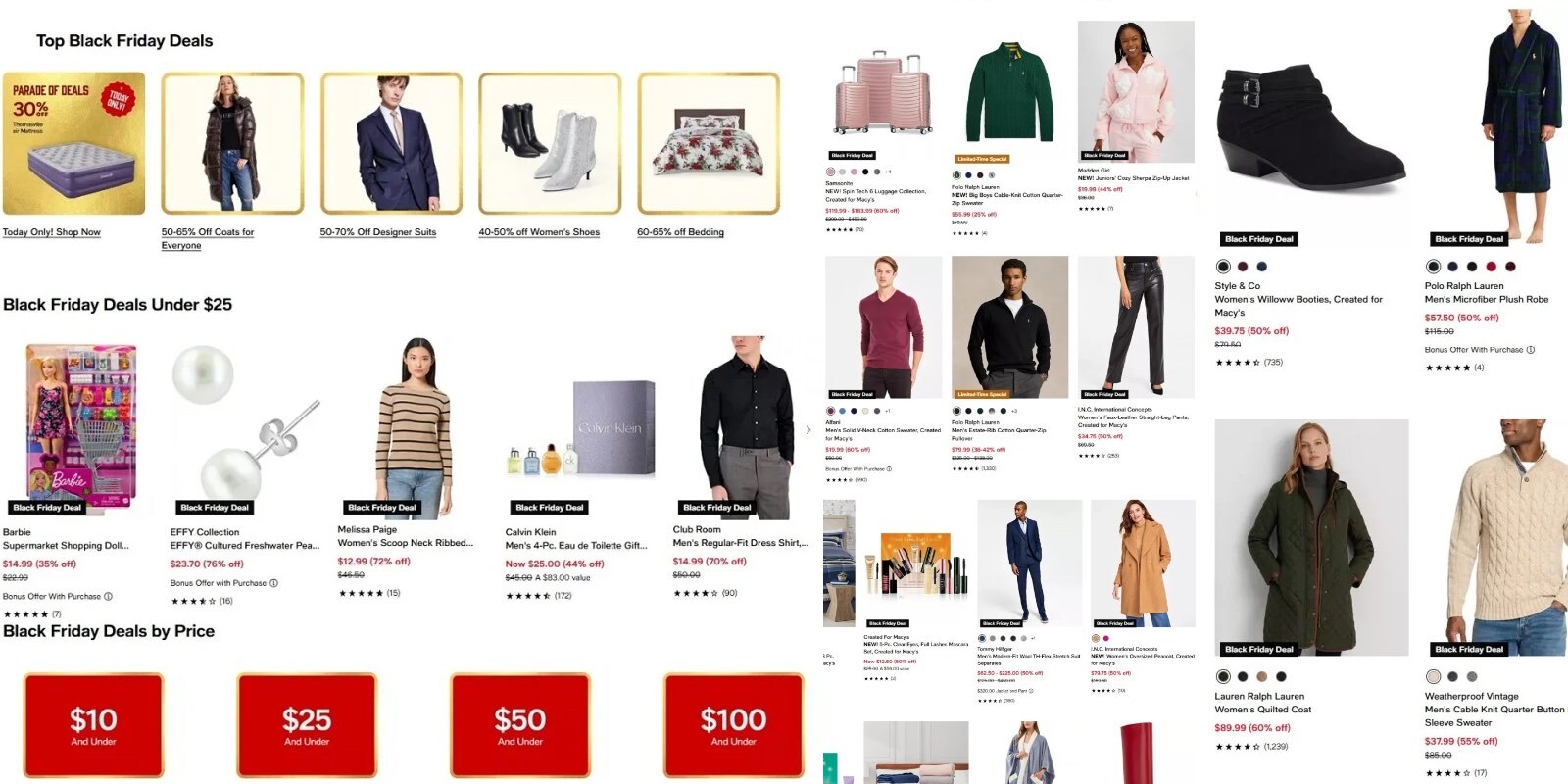Click star rating under Club Room dress shirt
Image resolution: width=1568 pixels, height=784 pixels.
coord(696,593)
